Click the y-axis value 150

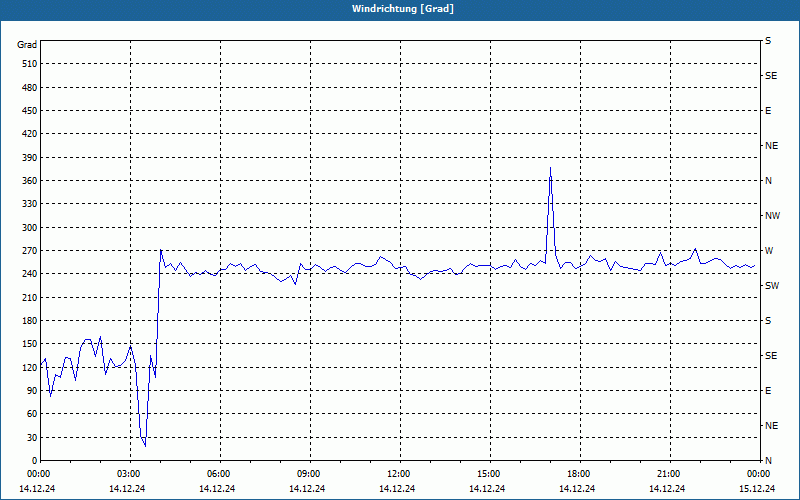coord(30,344)
